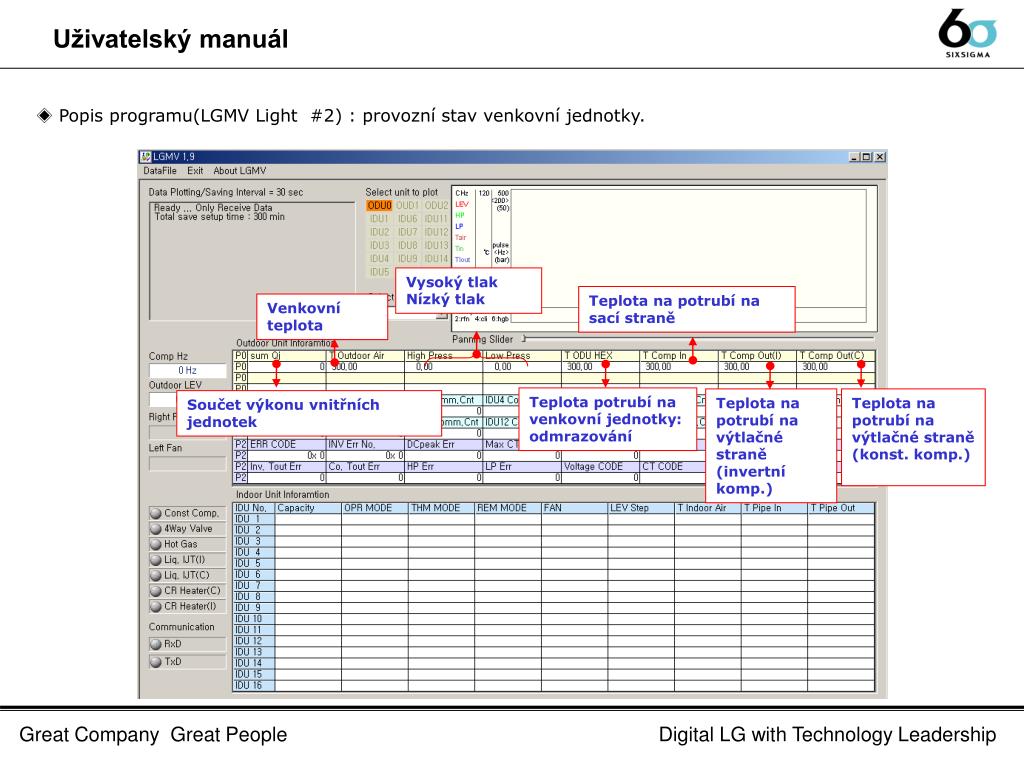The image size is (1024, 768).
Task: Click the T Pipe Out column header
Action: point(841,508)
